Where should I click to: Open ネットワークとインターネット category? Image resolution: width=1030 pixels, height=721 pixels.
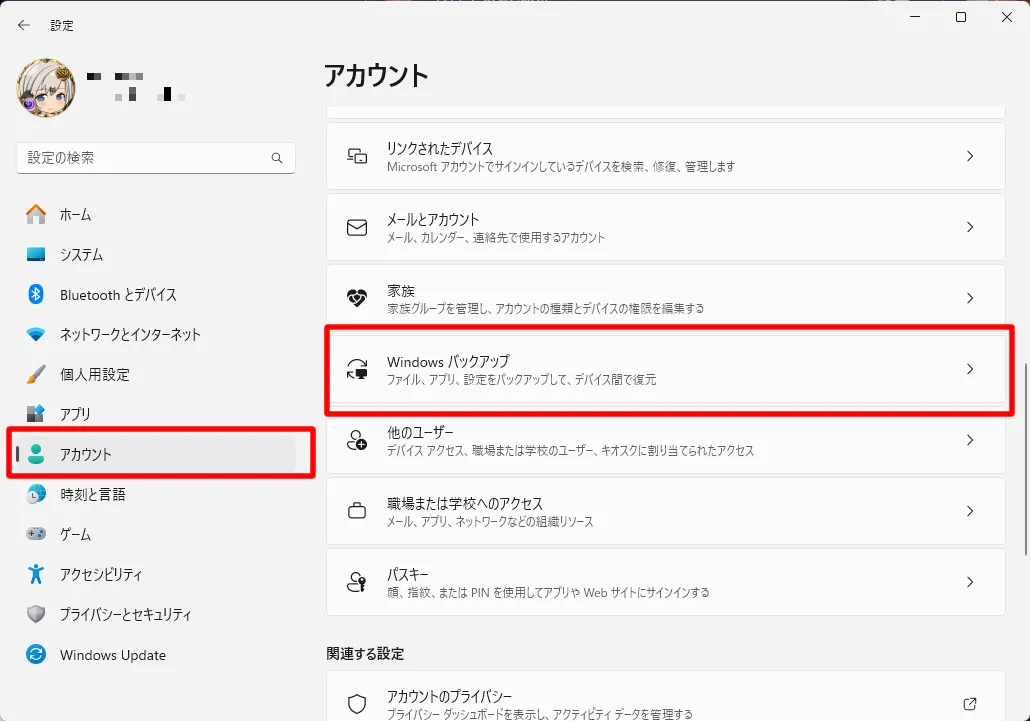click(x=130, y=335)
